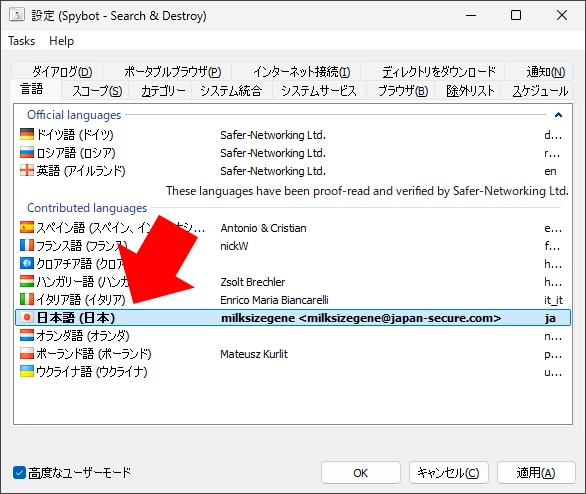
Task: Select オランダ語 (オランダ) language row
Action: click(293, 336)
